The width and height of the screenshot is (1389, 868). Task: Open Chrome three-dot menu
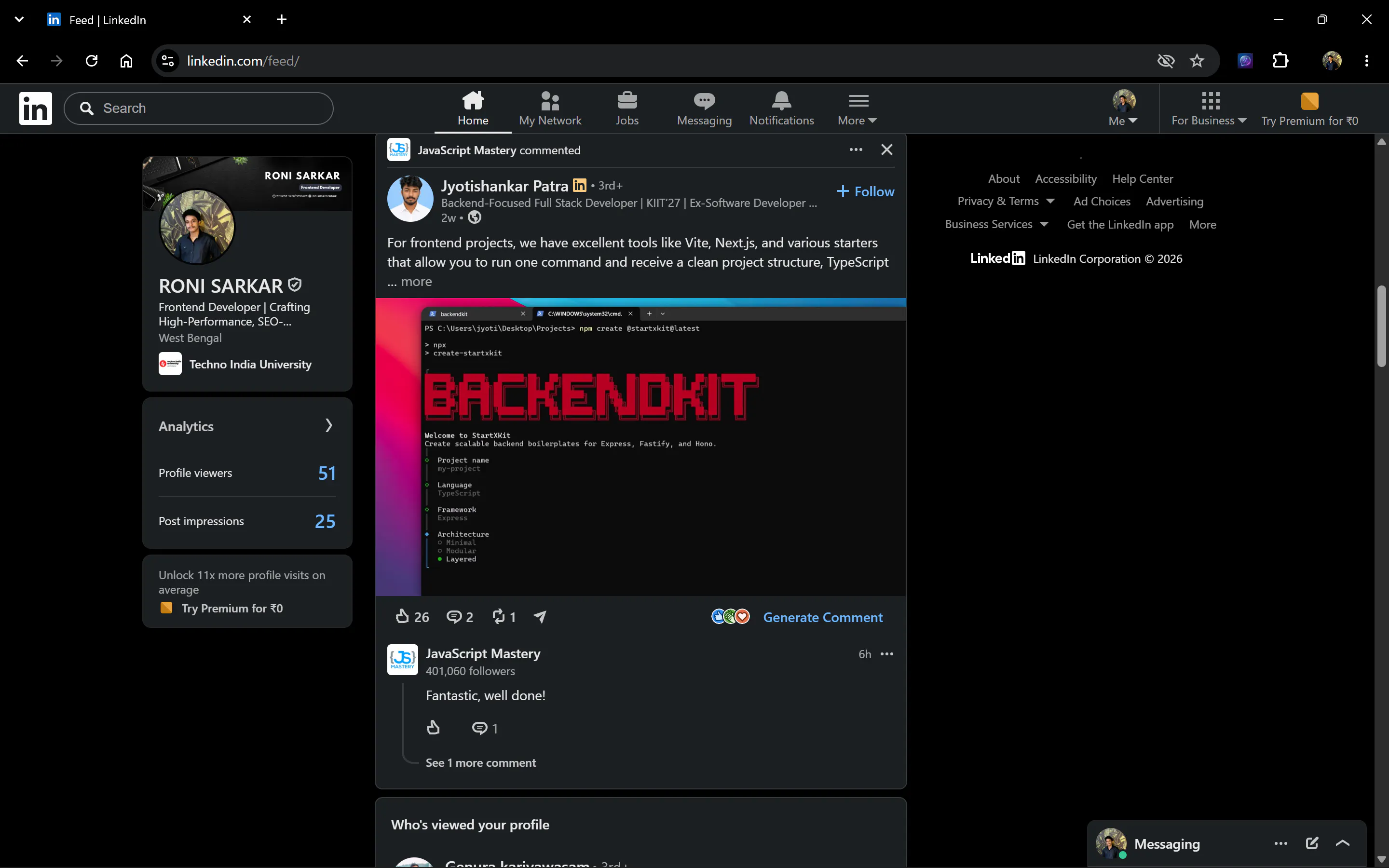point(1367,61)
